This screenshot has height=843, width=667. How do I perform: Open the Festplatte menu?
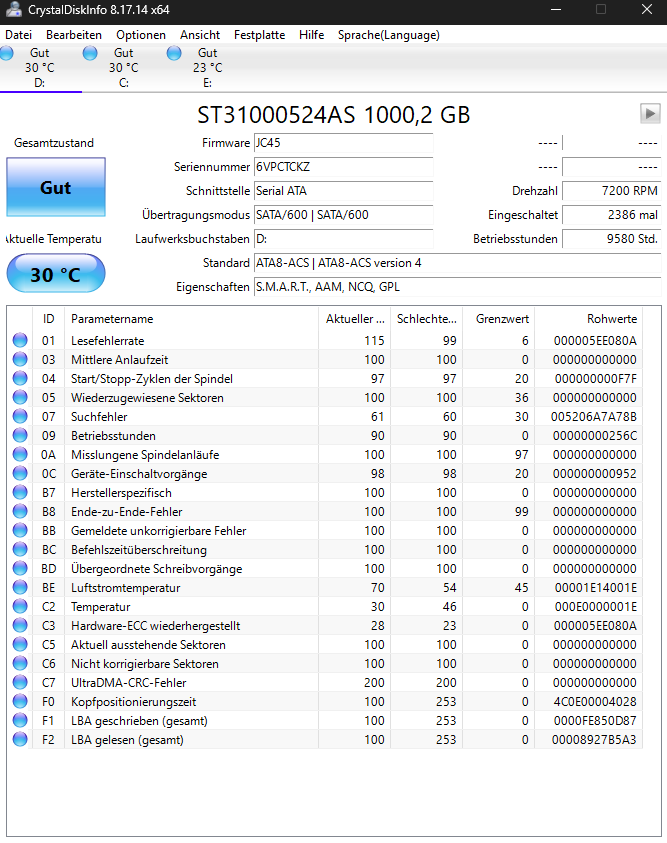[260, 35]
